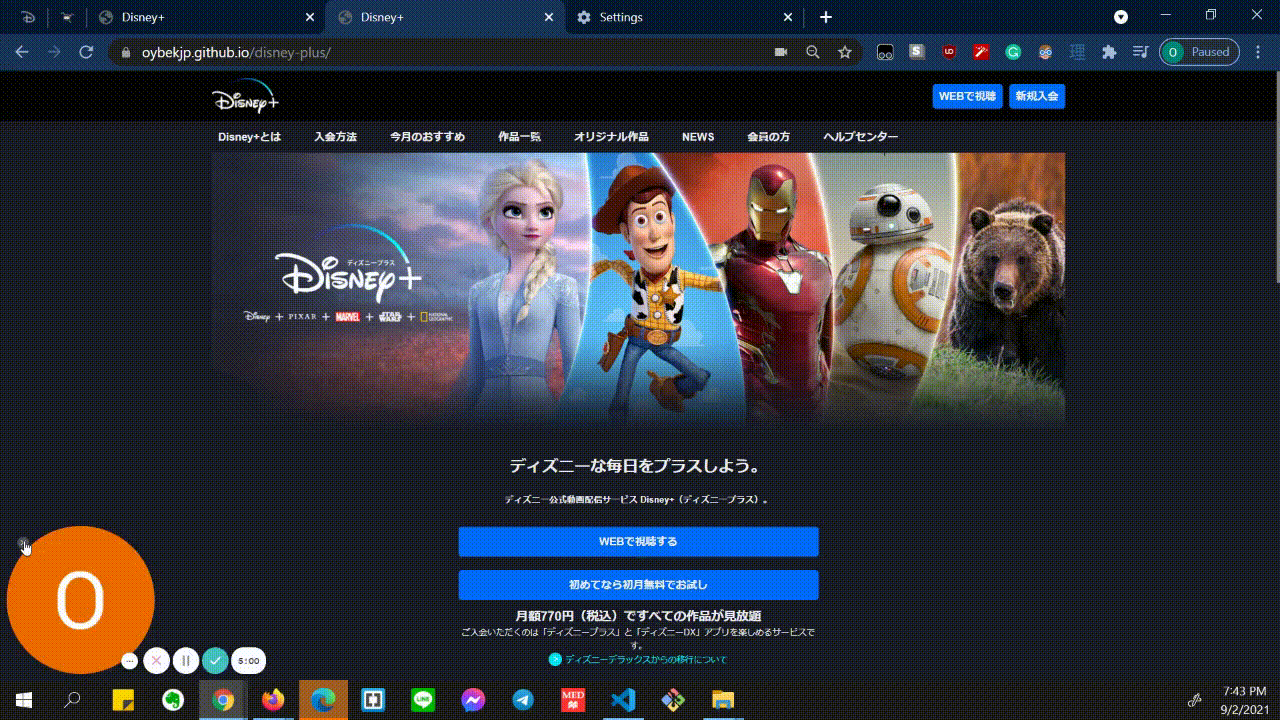Screen dimensions: 1280x720
Task: Open the tab search dropdown arrow
Action: [1121, 17]
